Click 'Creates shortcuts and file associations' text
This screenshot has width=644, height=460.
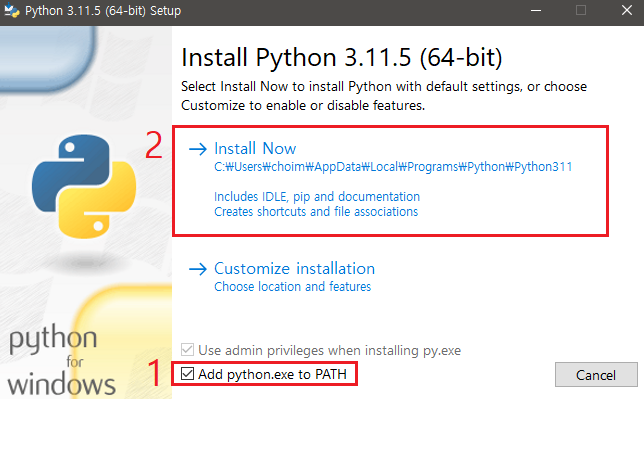click(316, 212)
